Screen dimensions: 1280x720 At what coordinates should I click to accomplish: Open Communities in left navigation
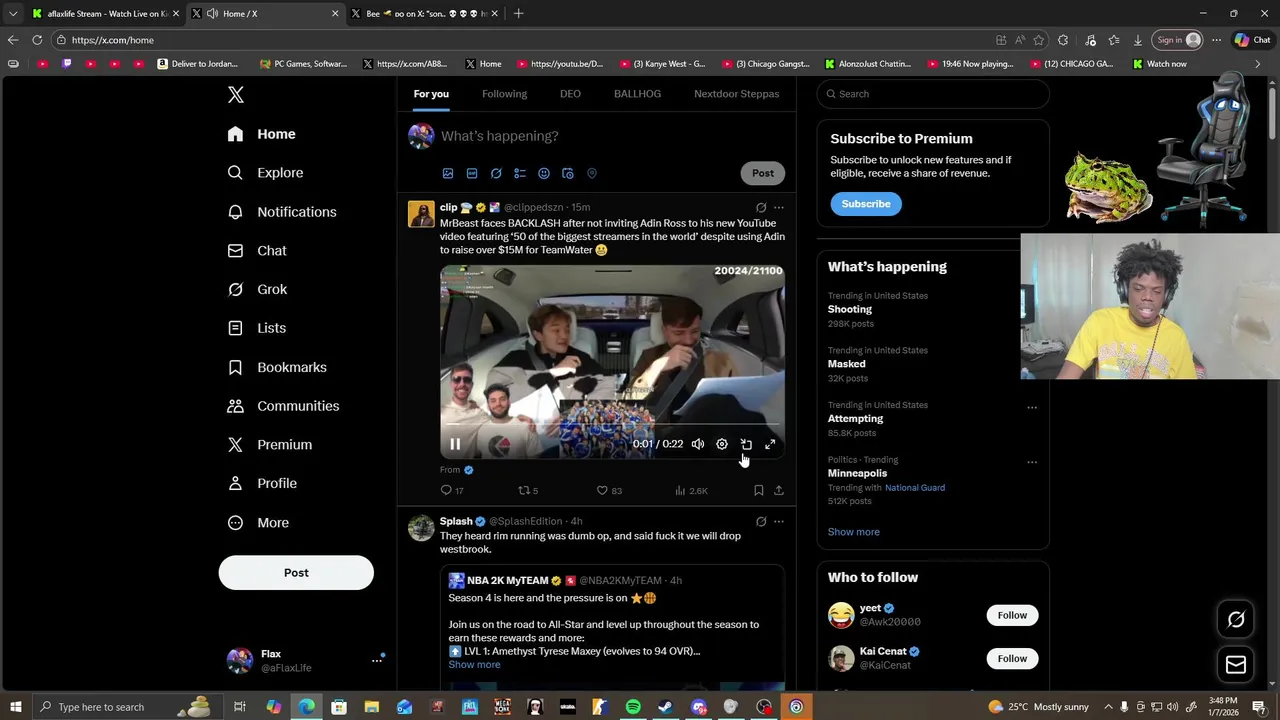tap(283, 406)
